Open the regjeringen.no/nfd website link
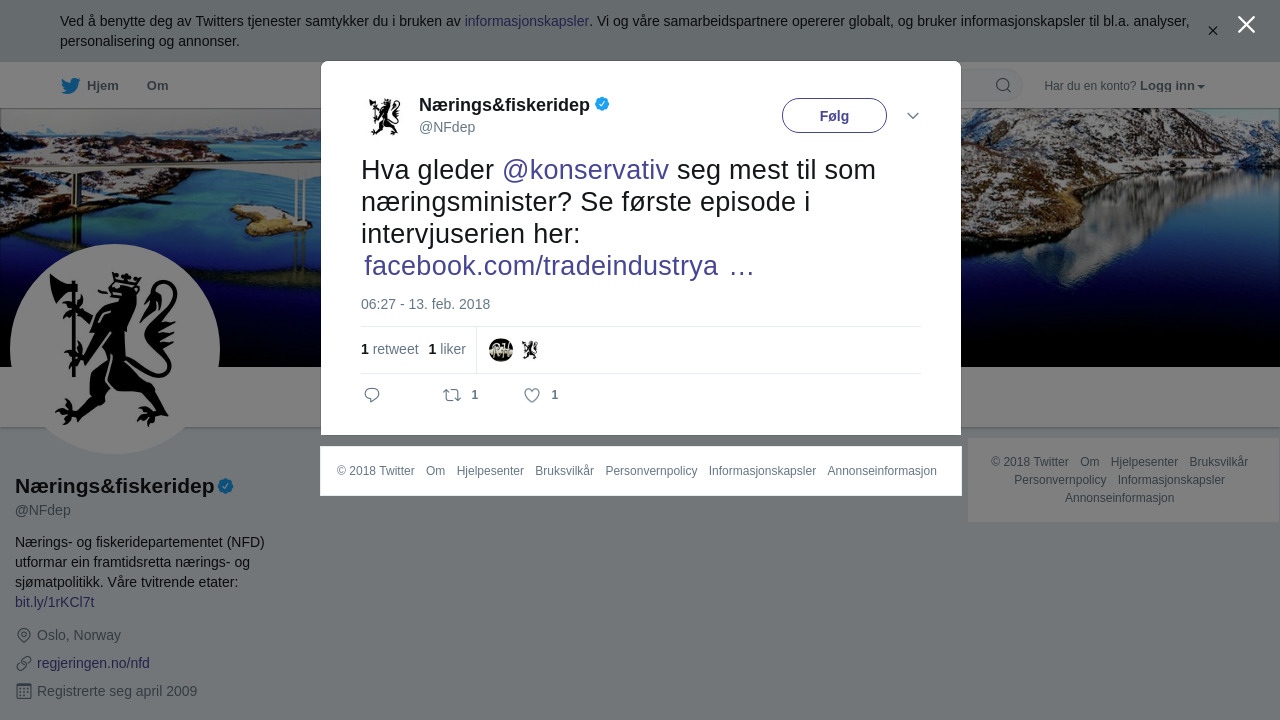 tap(93, 663)
